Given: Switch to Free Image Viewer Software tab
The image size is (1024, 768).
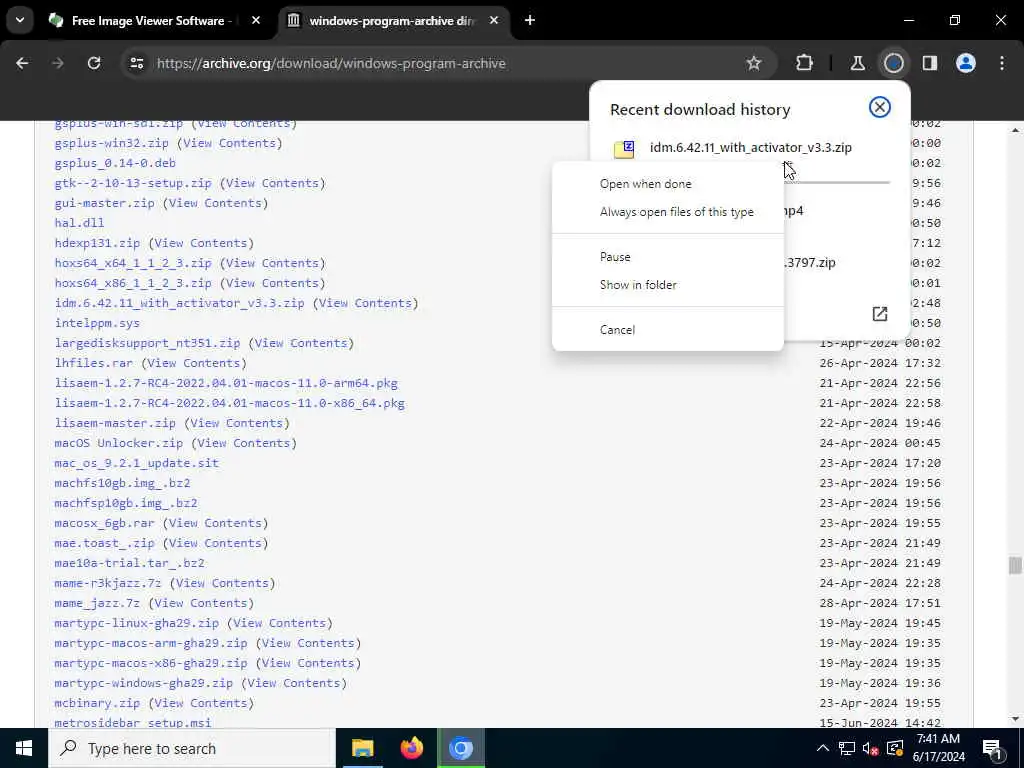Looking at the screenshot, I should click(152, 21).
